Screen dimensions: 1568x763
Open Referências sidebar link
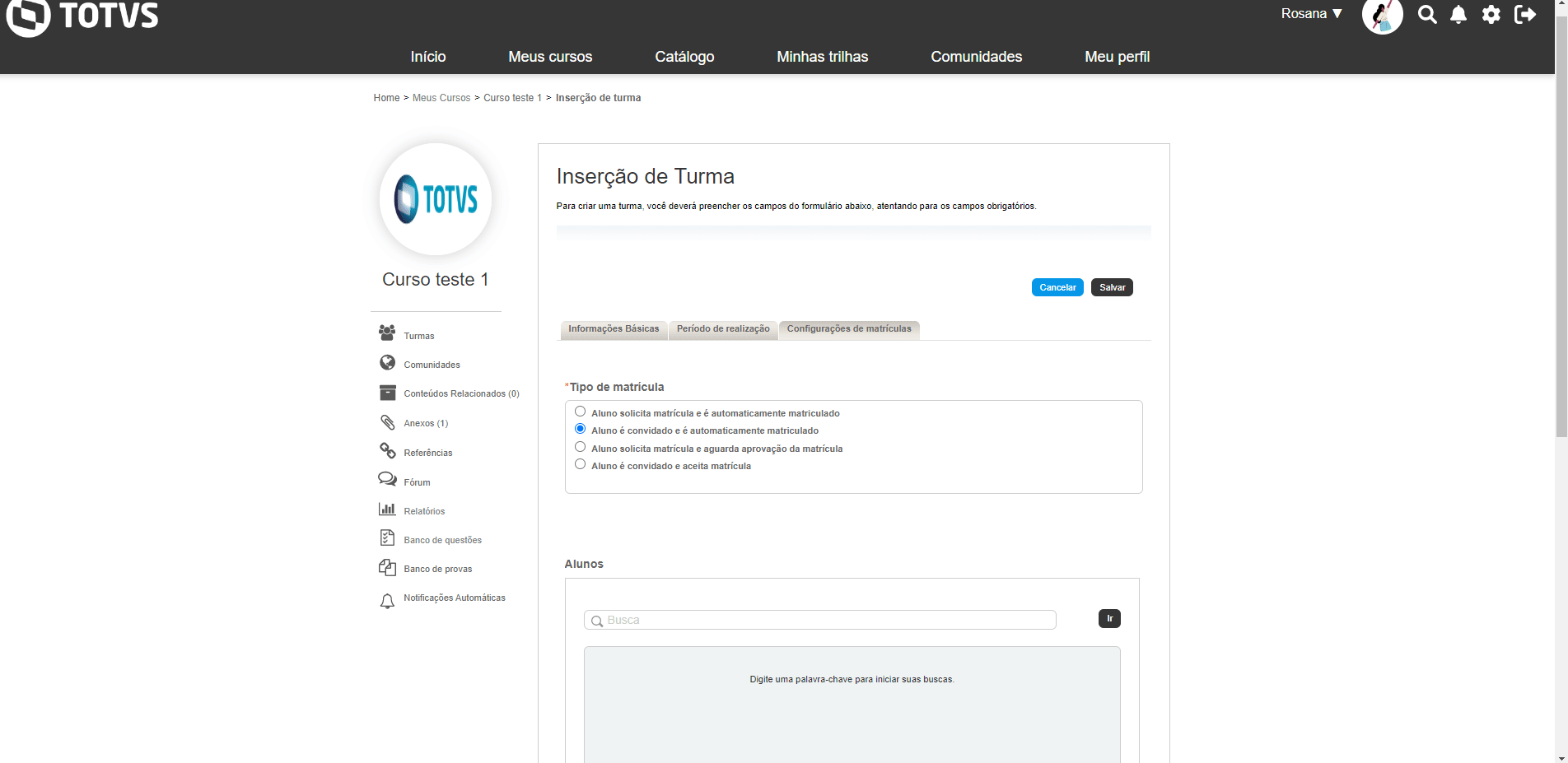428,453
